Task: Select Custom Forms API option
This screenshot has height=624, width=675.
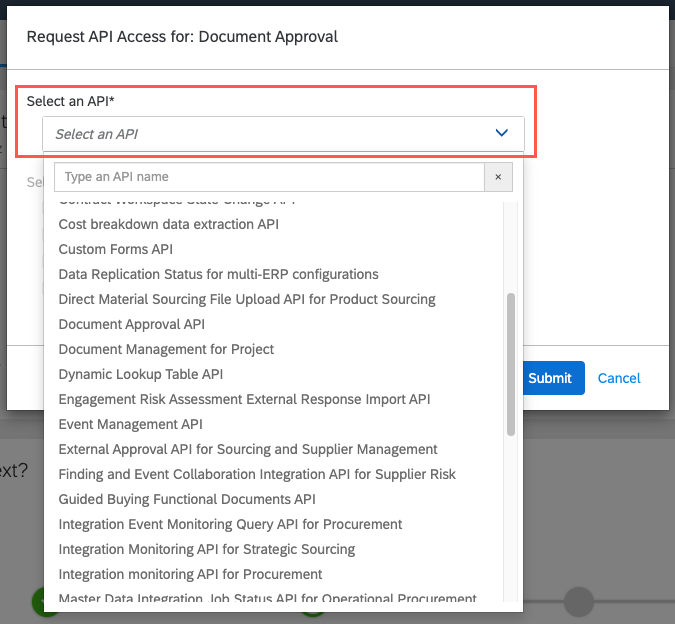Action: (x=116, y=249)
